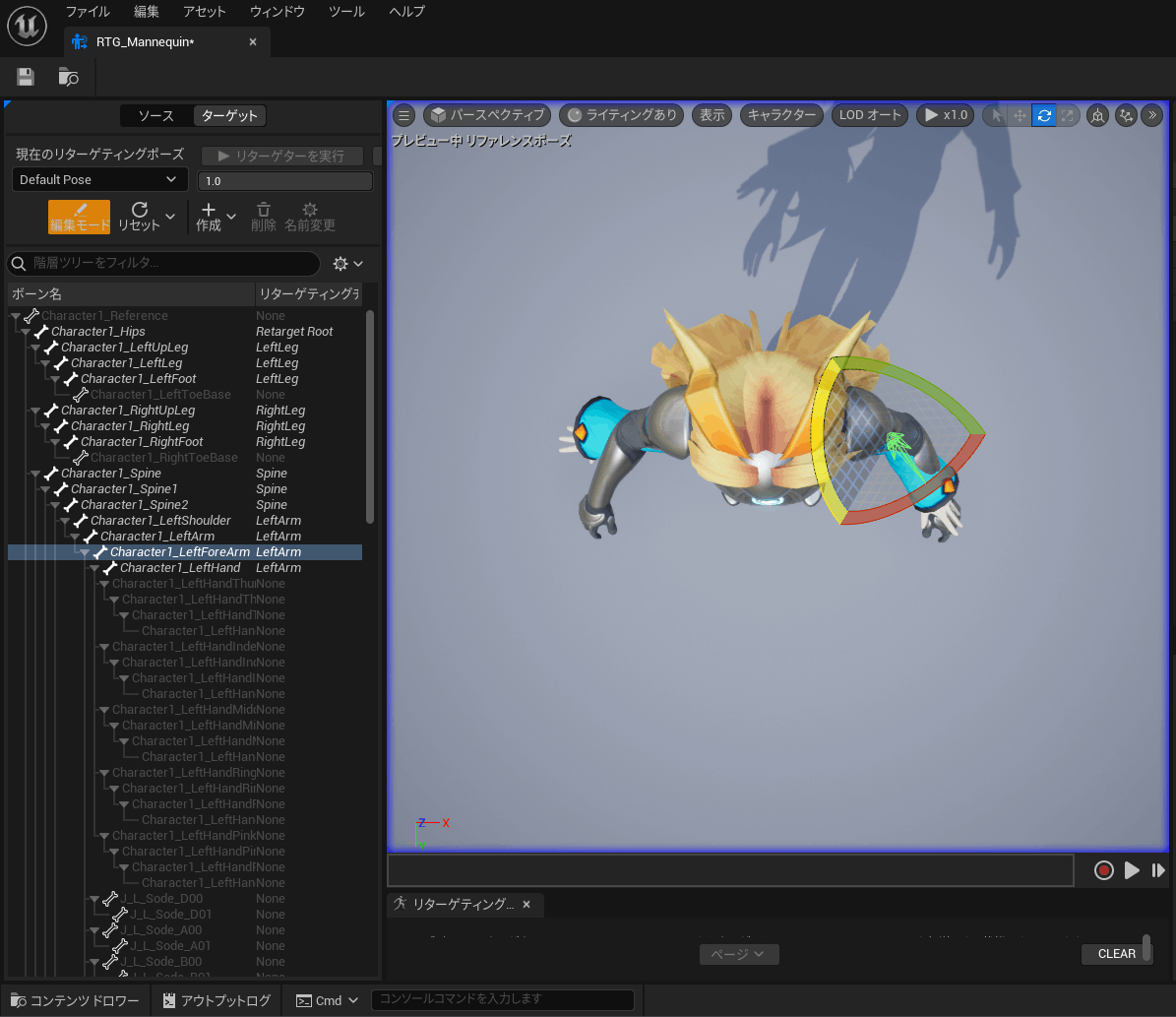Click the RTG_Mannequin tab asset icon
The width and height of the screenshot is (1176, 1017).
(x=80, y=41)
